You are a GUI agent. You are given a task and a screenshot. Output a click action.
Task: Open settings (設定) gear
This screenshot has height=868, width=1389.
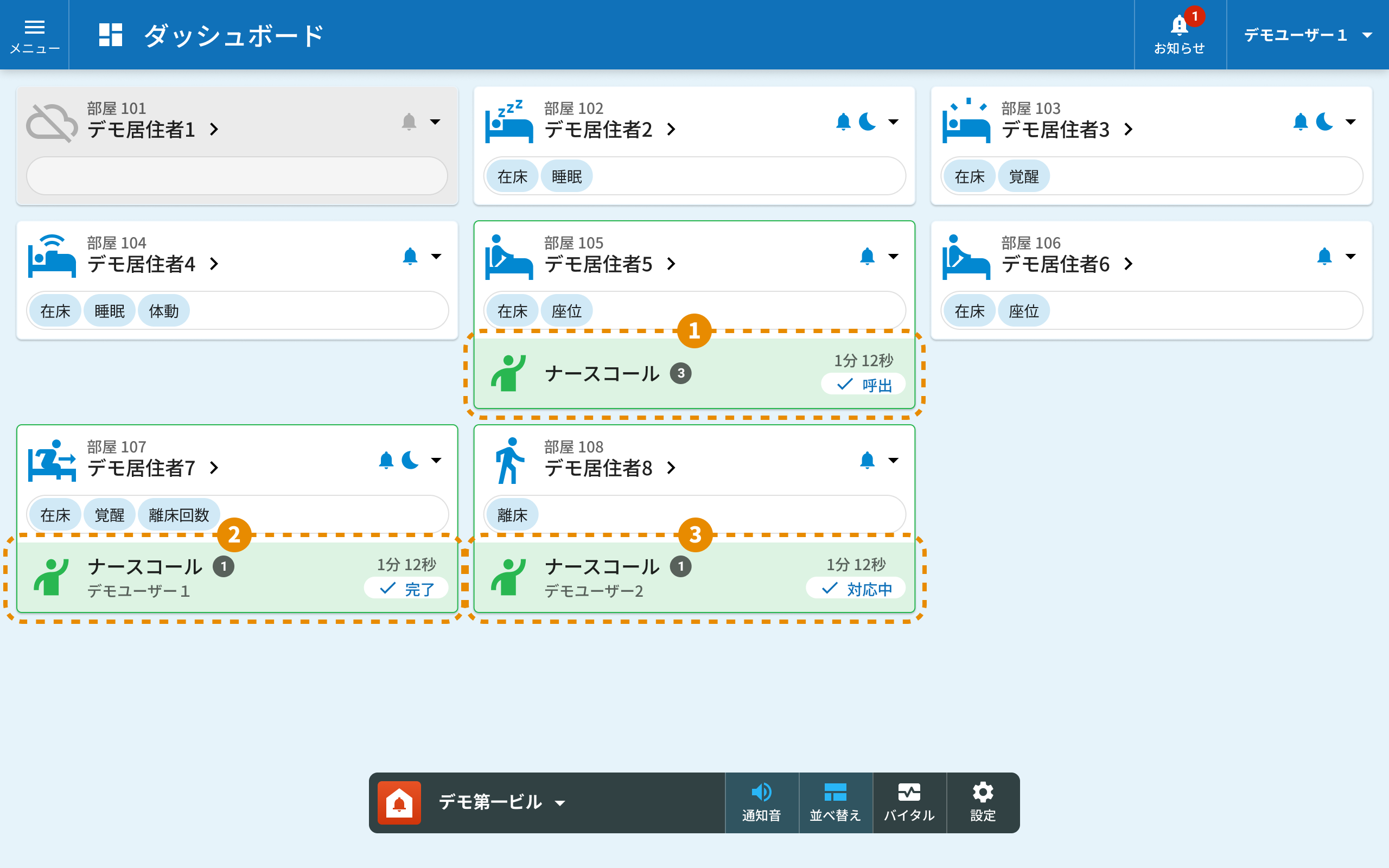pyautogui.click(x=983, y=802)
